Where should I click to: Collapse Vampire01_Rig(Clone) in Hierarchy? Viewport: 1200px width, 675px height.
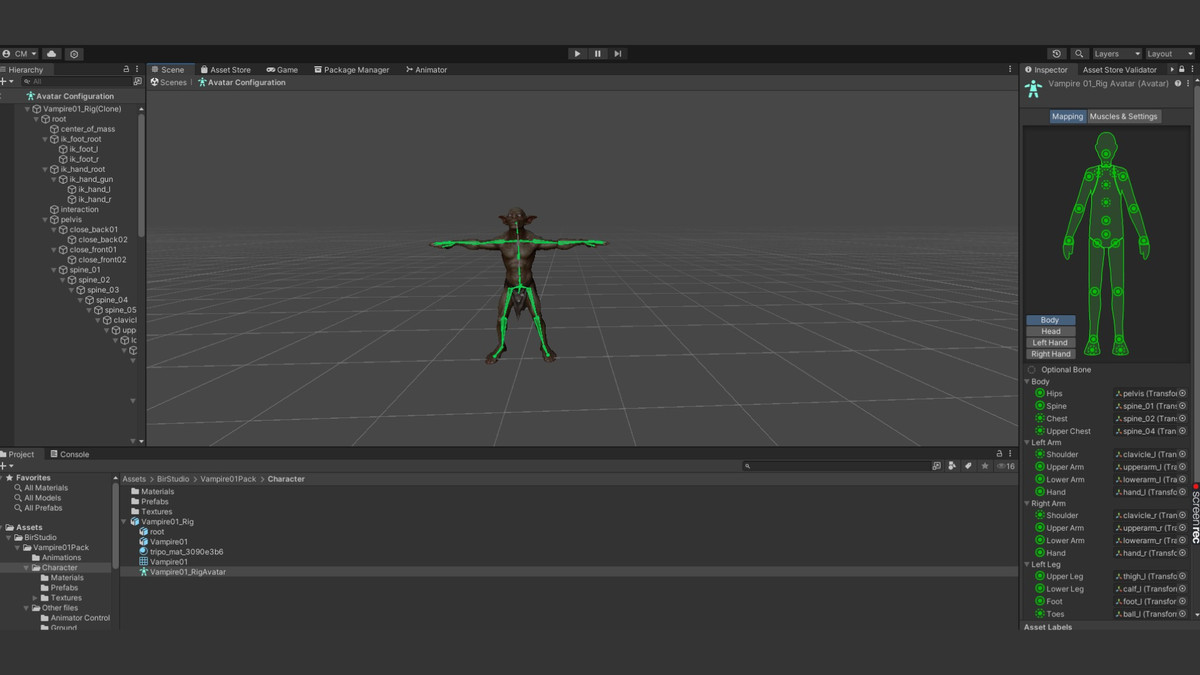pos(28,109)
